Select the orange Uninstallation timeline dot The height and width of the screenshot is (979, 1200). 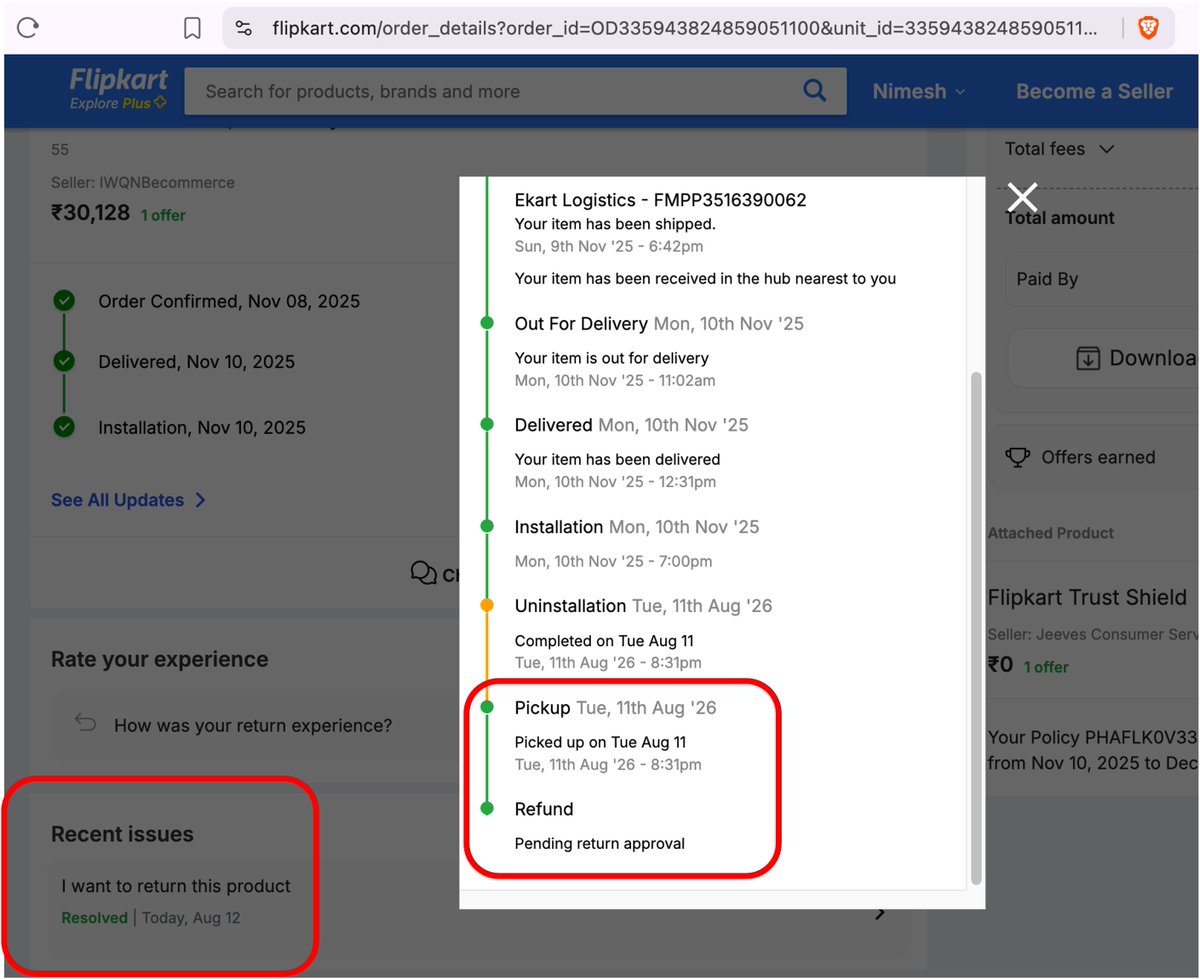point(487,605)
